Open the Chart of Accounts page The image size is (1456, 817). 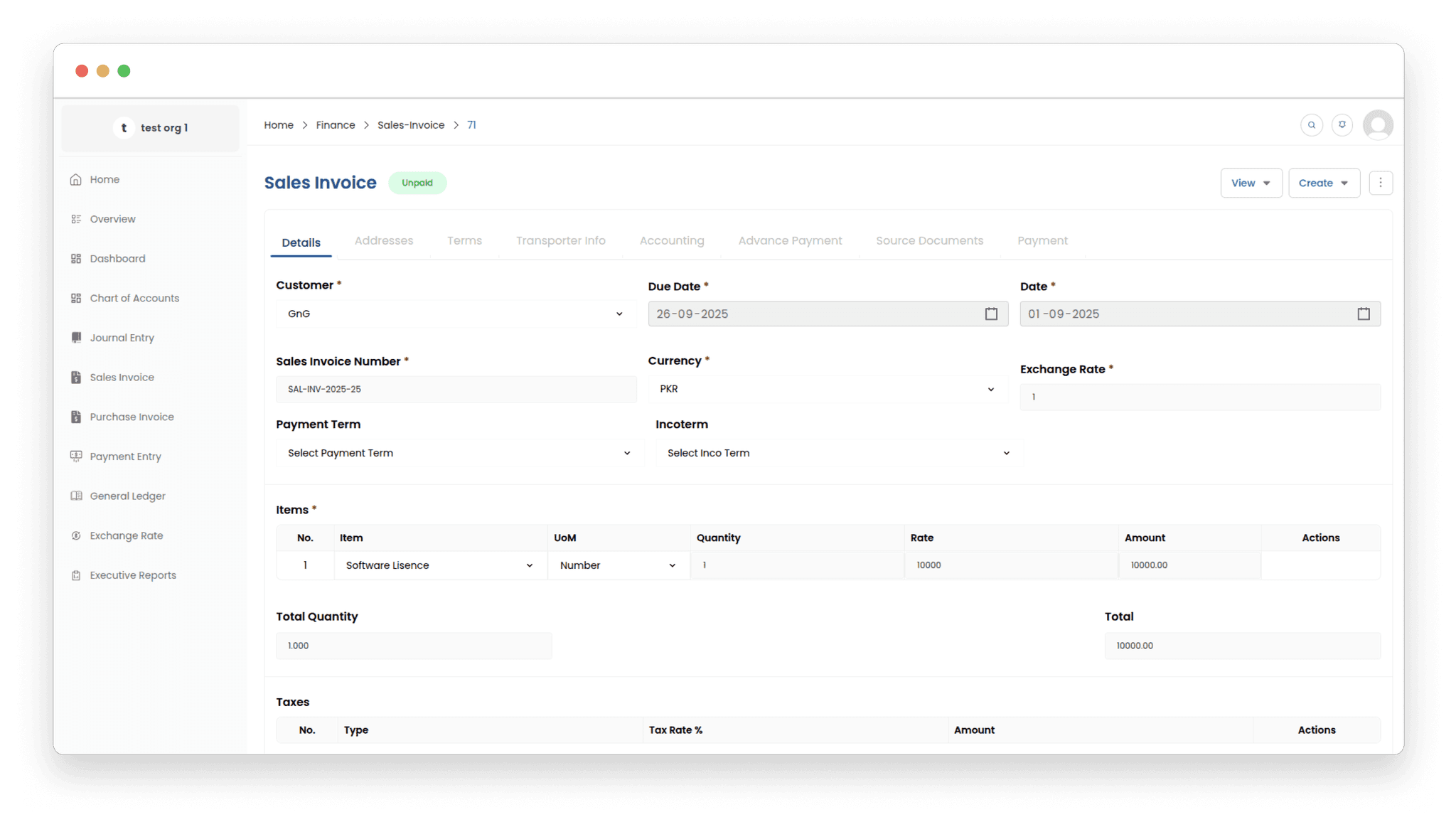(x=134, y=298)
